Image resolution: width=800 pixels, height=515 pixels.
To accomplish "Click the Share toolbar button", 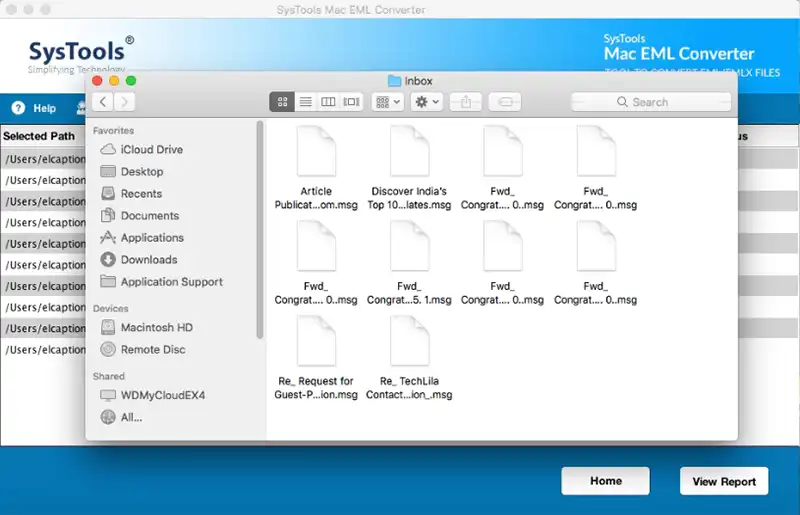I will point(466,102).
